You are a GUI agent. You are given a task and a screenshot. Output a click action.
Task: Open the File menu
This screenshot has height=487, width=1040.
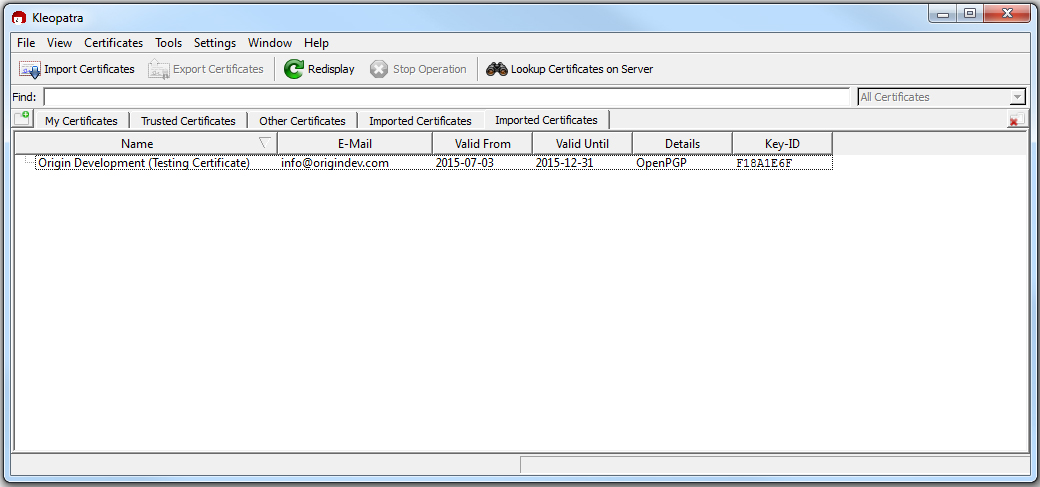(26, 42)
